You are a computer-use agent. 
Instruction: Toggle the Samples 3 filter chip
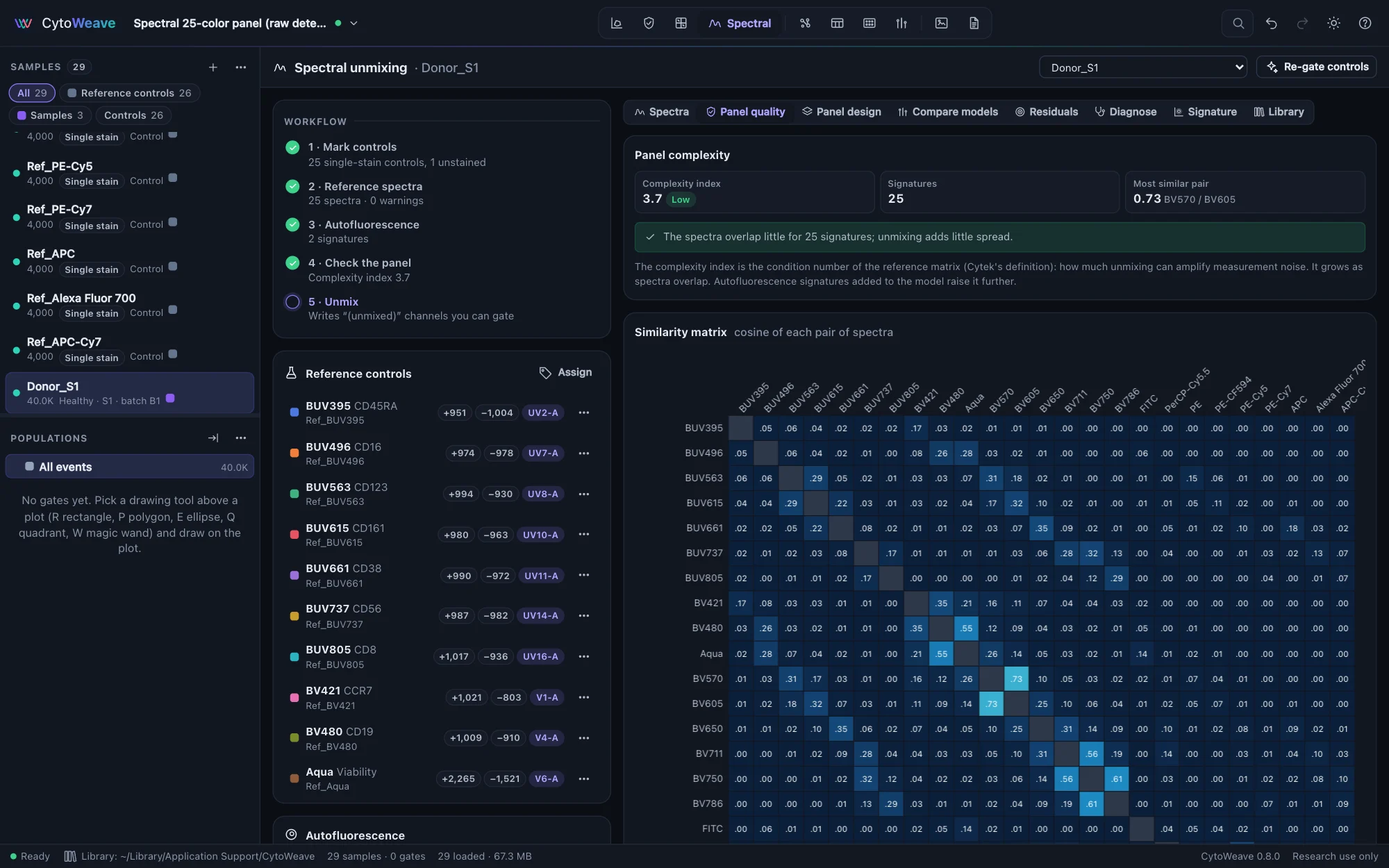(x=50, y=115)
